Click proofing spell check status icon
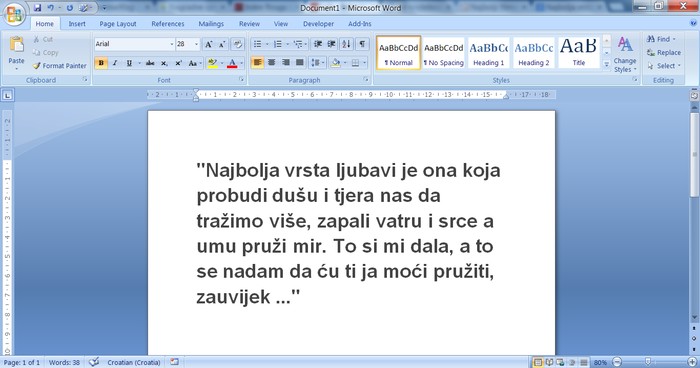Screen dimensions: 700x368 (94, 362)
